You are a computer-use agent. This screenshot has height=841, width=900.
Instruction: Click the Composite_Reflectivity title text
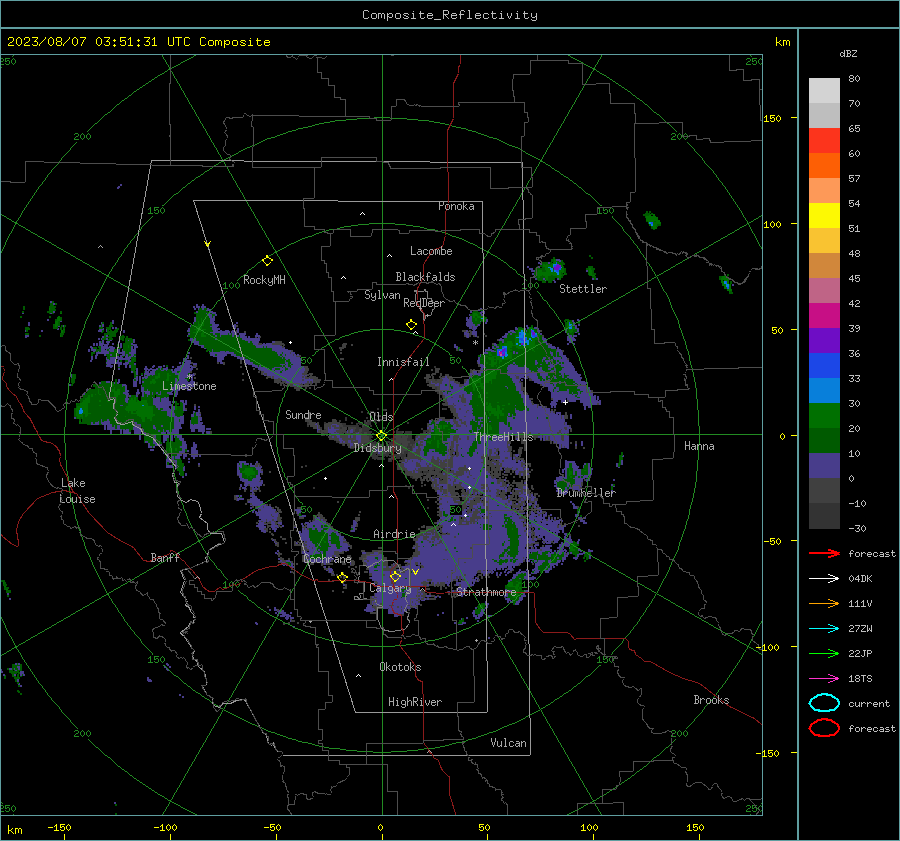[450, 15]
